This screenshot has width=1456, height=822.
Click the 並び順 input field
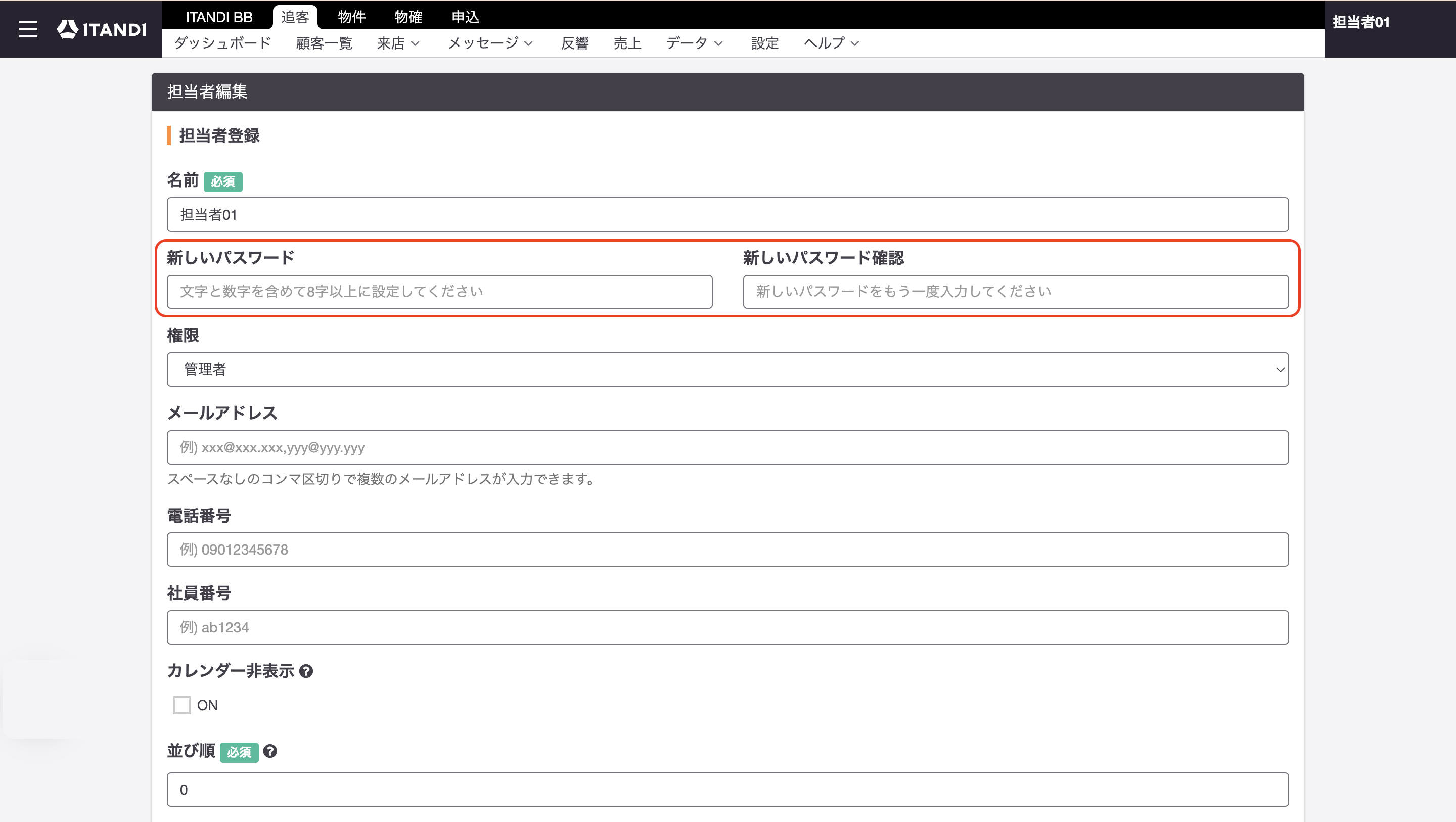coord(727,790)
